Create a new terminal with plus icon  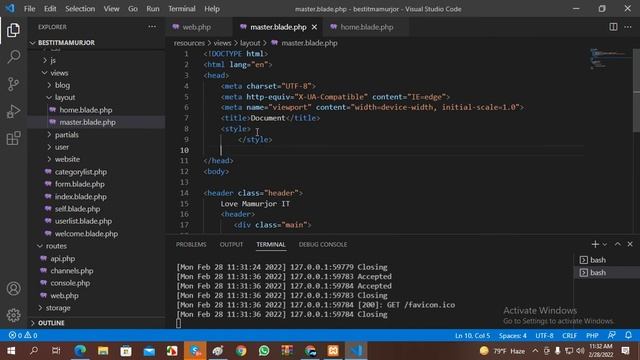tap(595, 244)
